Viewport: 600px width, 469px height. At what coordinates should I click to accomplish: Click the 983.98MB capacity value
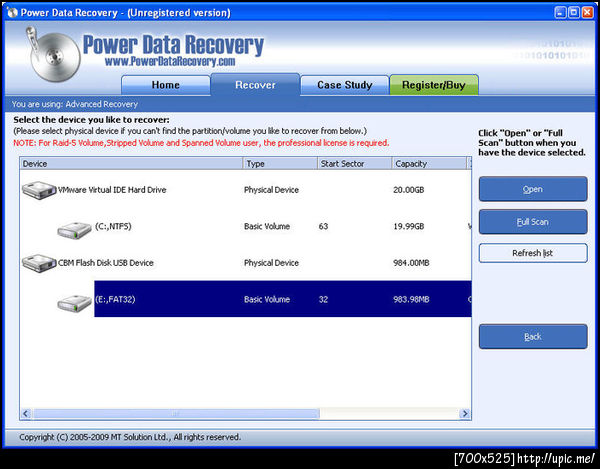click(411, 299)
